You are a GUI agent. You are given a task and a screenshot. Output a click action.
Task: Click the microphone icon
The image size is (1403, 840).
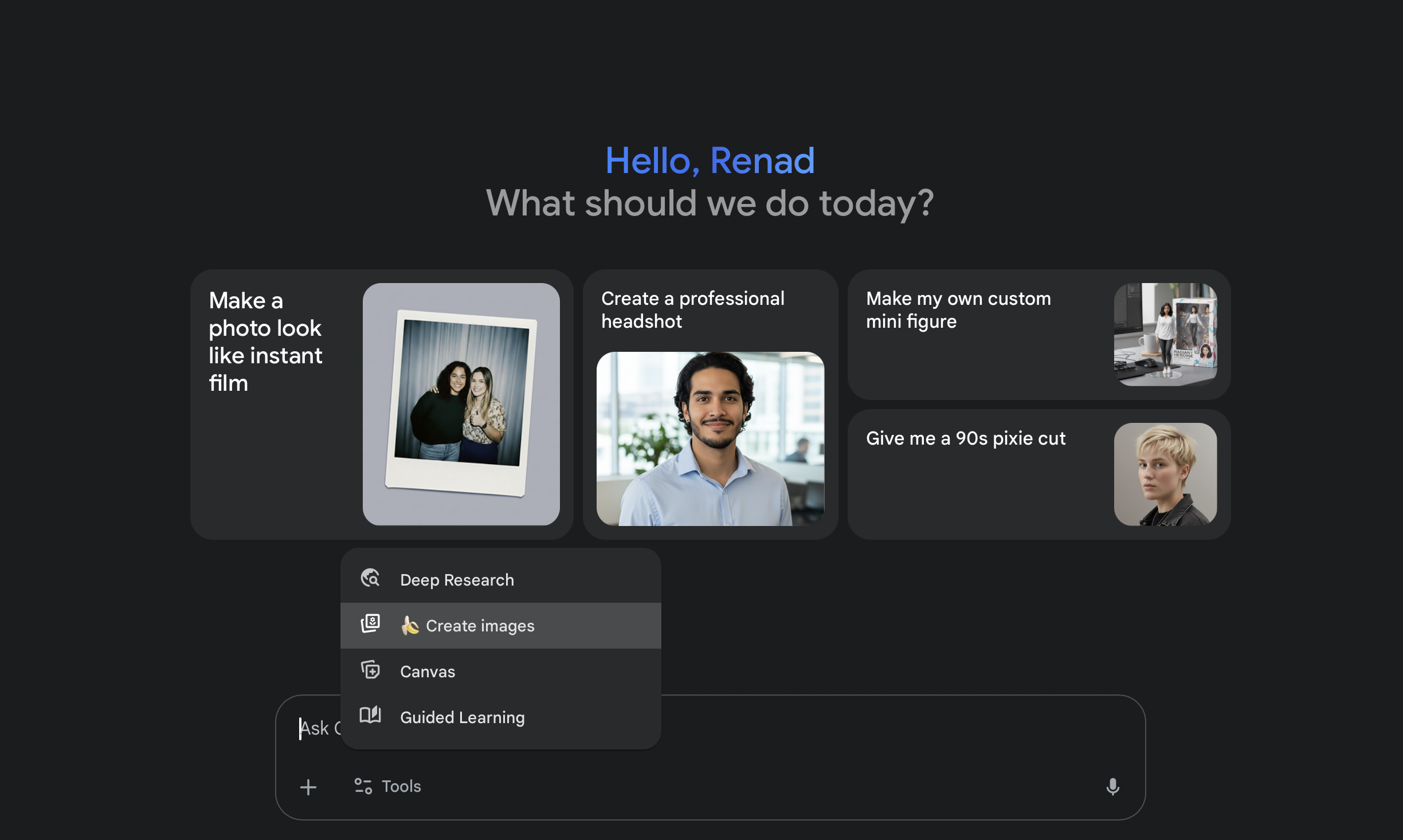1112,787
